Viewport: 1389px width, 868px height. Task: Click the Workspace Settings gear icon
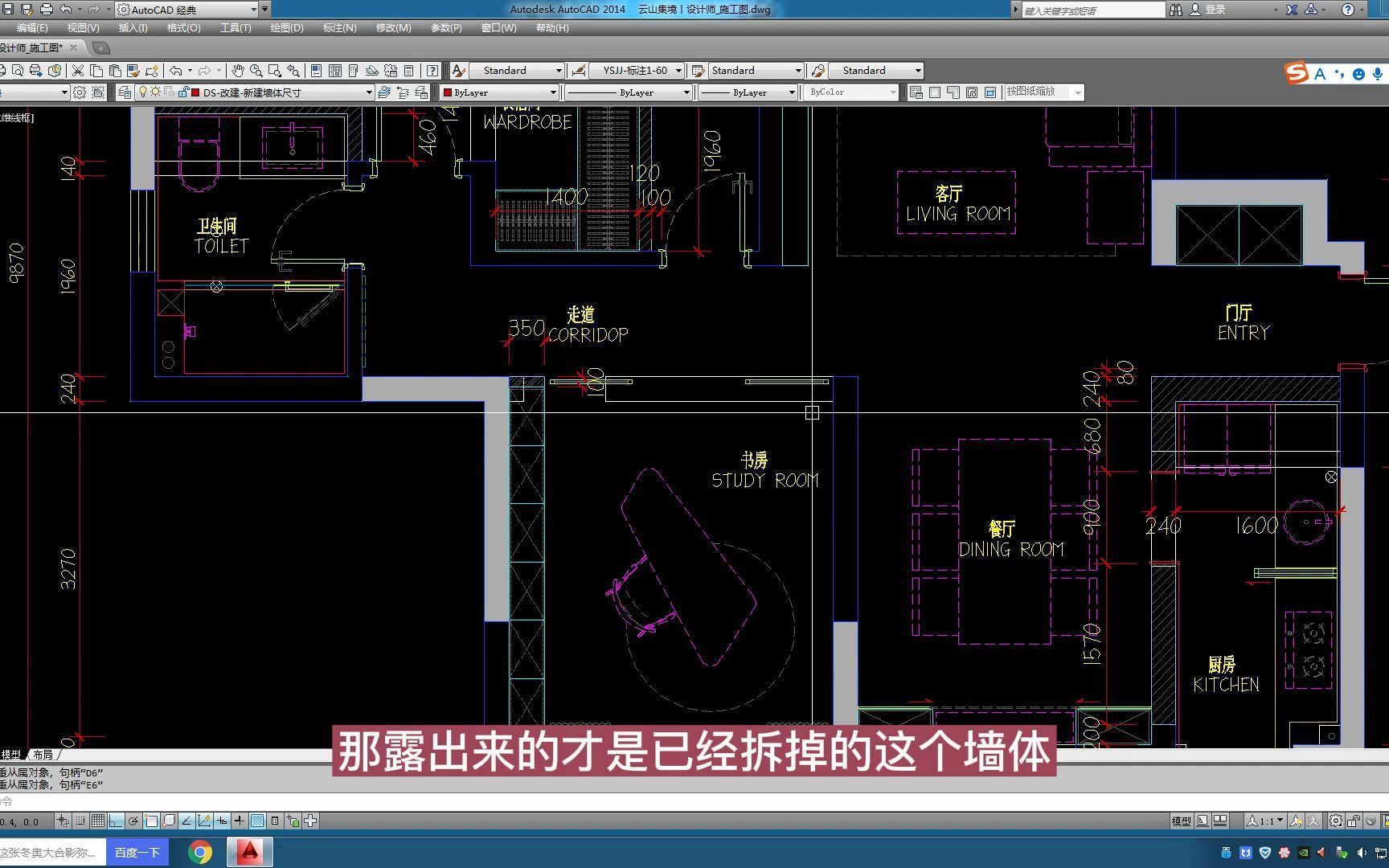[x=80, y=92]
